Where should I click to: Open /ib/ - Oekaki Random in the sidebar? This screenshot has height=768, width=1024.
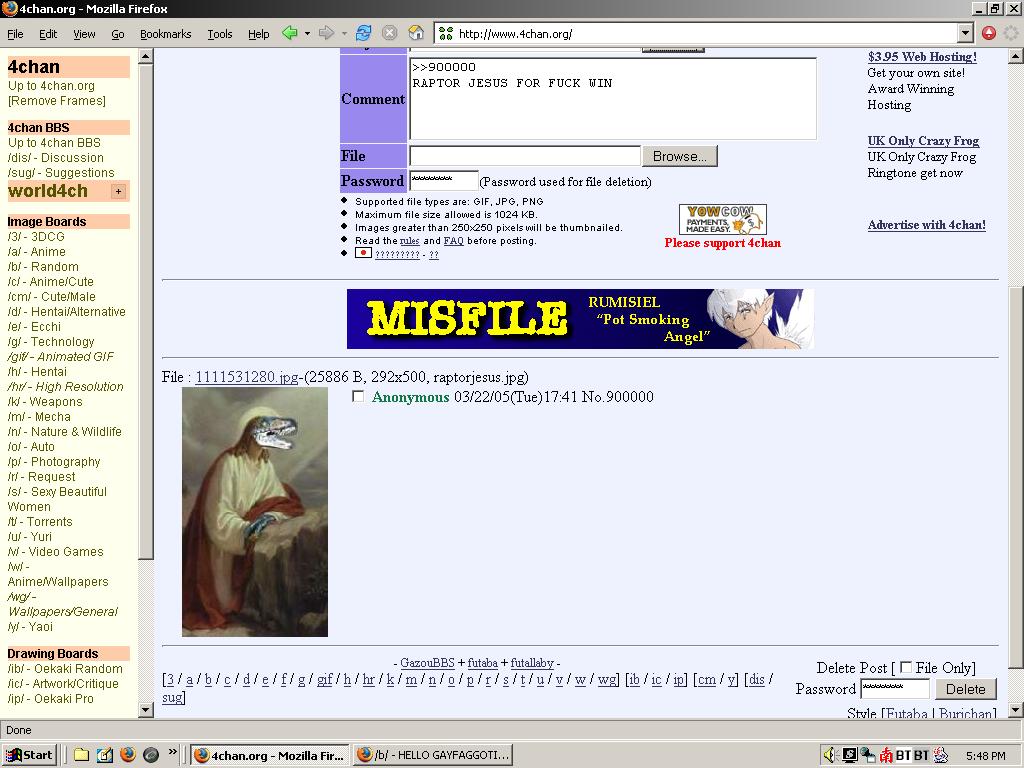[x=65, y=669]
